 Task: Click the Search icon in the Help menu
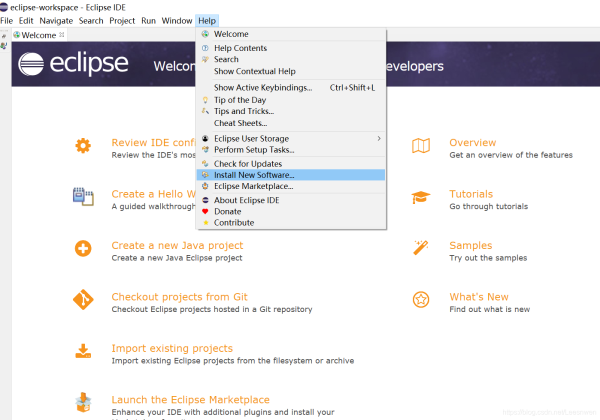pos(205,59)
